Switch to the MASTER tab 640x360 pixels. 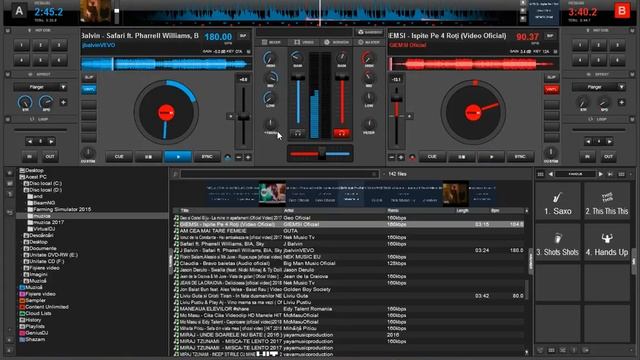point(369,42)
